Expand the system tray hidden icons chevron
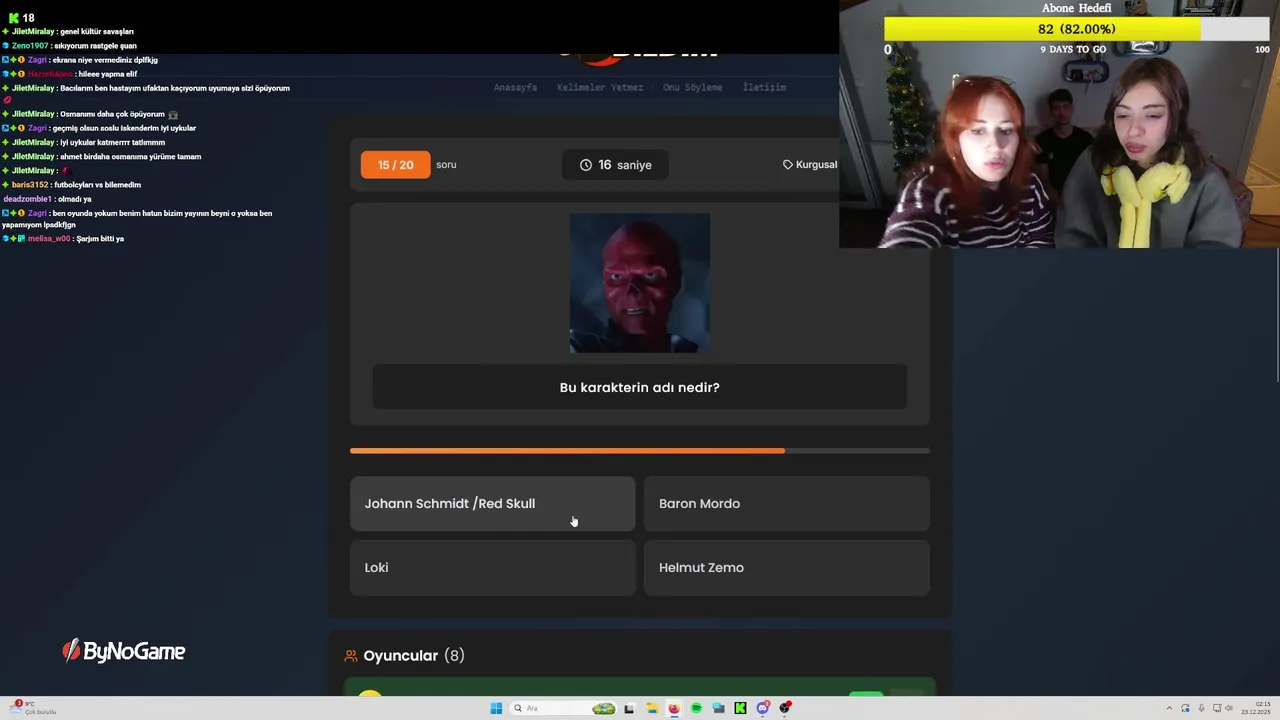Image resolution: width=1280 pixels, height=720 pixels. pyautogui.click(x=1169, y=708)
